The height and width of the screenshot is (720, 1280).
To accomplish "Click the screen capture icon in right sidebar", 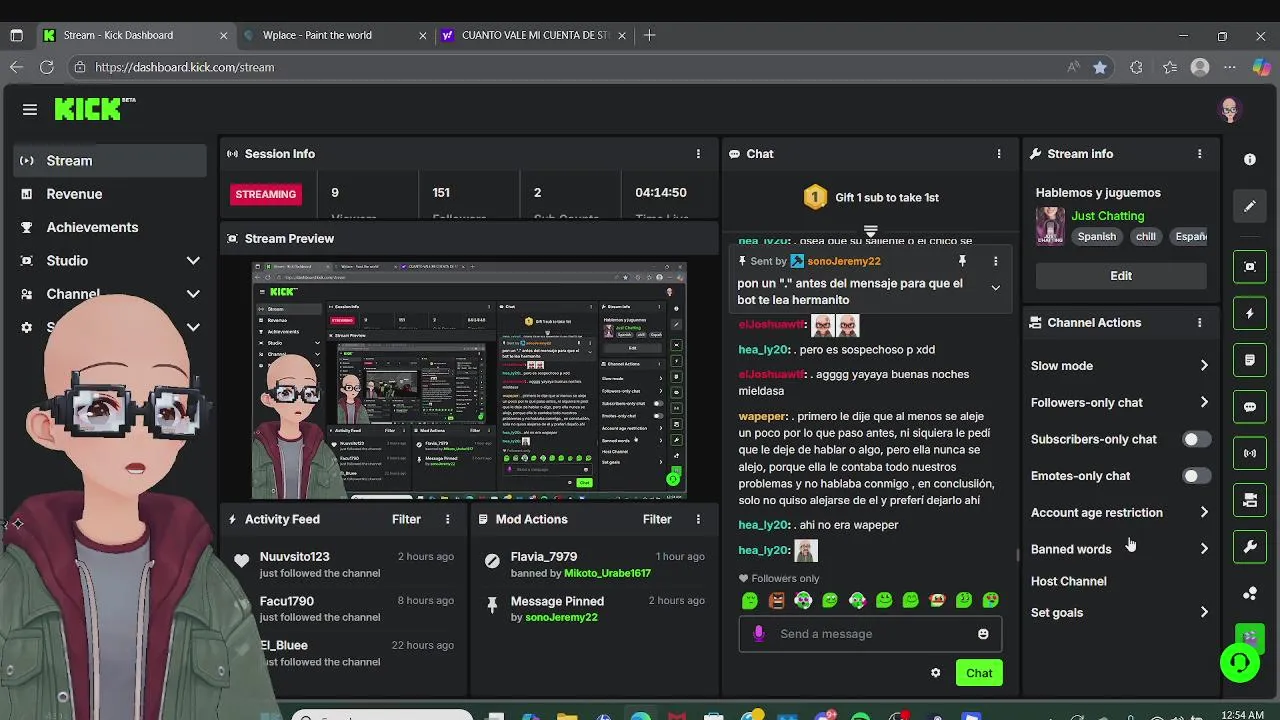I will [x=1250, y=267].
